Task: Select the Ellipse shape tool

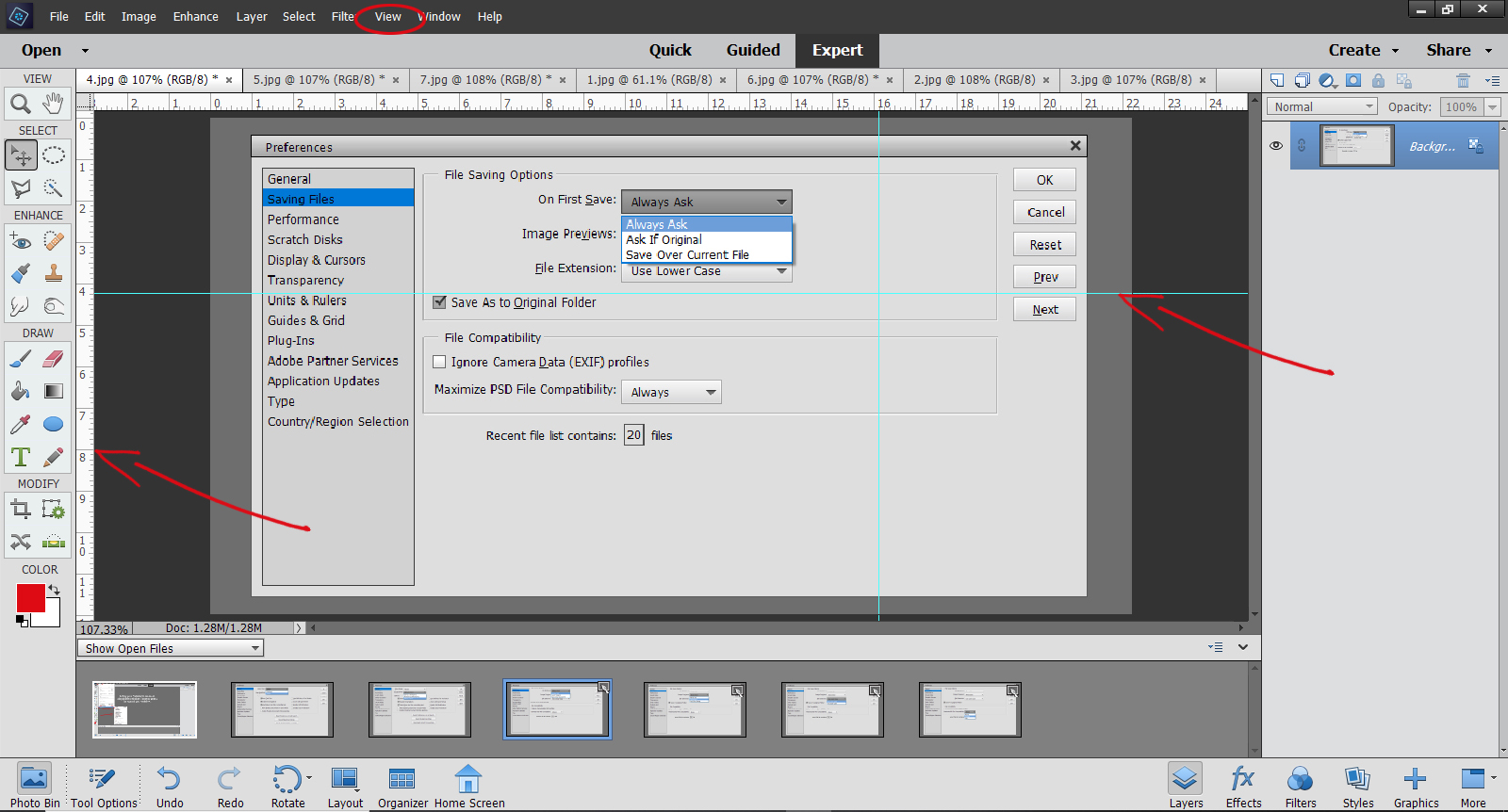Action: point(54,424)
